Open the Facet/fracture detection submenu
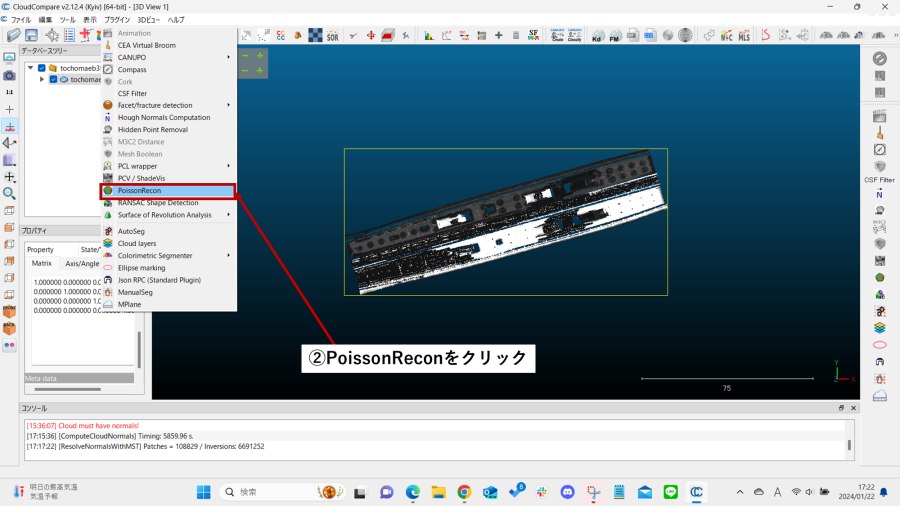900x506 pixels. [228, 105]
